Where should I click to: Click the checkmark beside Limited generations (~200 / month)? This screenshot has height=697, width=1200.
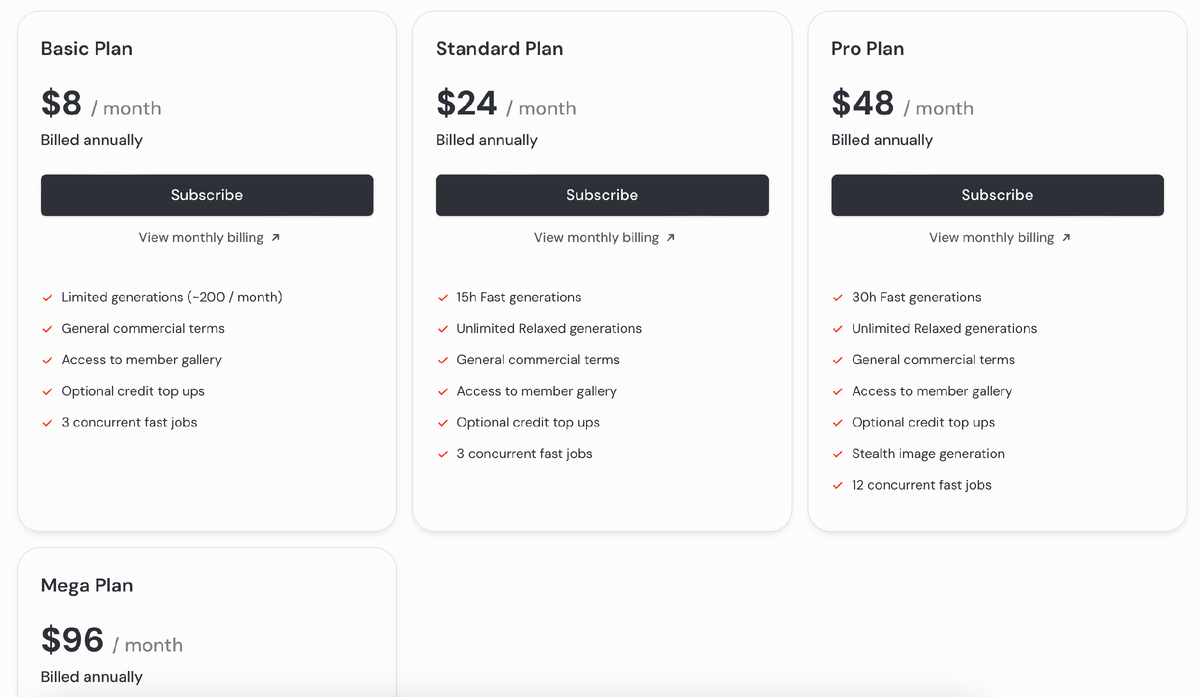[48, 298]
